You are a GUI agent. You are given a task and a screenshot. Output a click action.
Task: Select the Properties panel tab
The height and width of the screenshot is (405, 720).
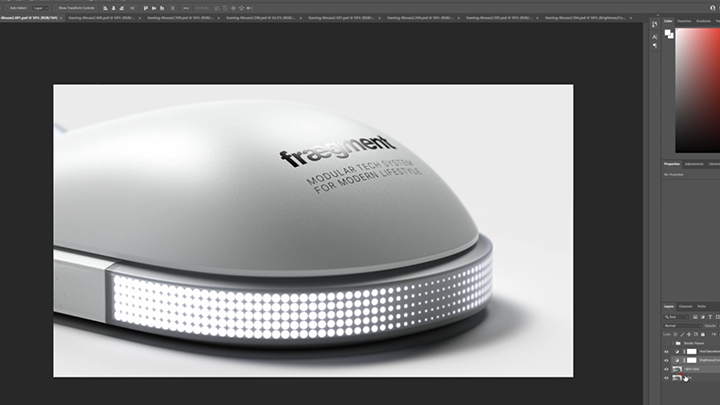pos(671,164)
